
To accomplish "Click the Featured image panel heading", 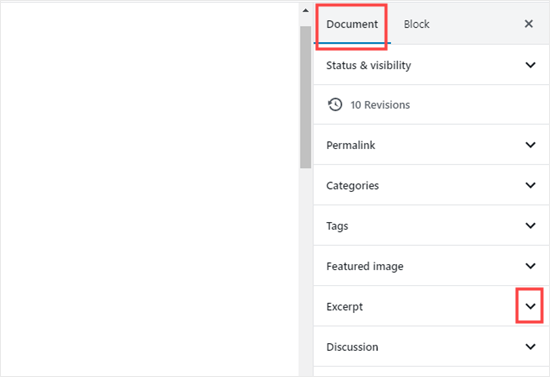I will 365,266.
